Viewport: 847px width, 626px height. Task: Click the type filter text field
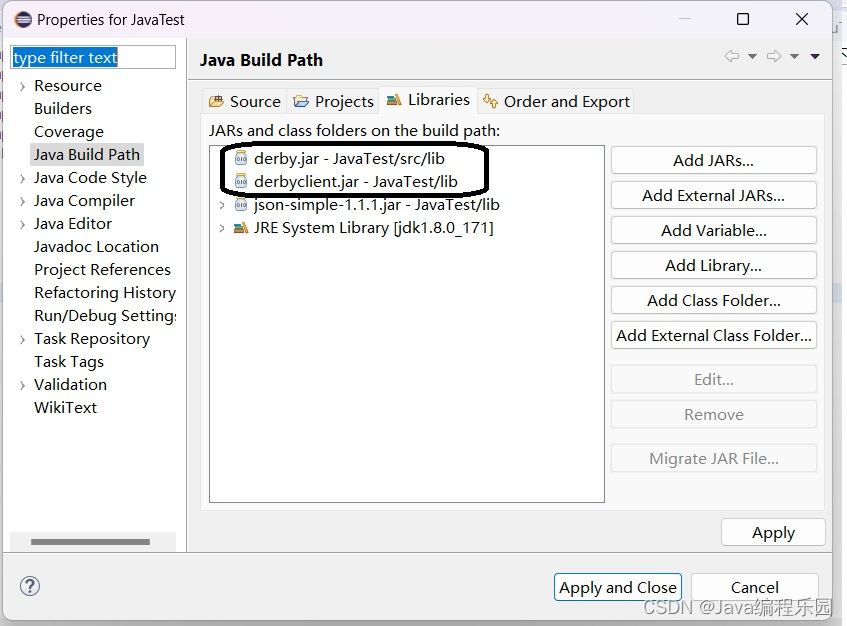(x=93, y=57)
